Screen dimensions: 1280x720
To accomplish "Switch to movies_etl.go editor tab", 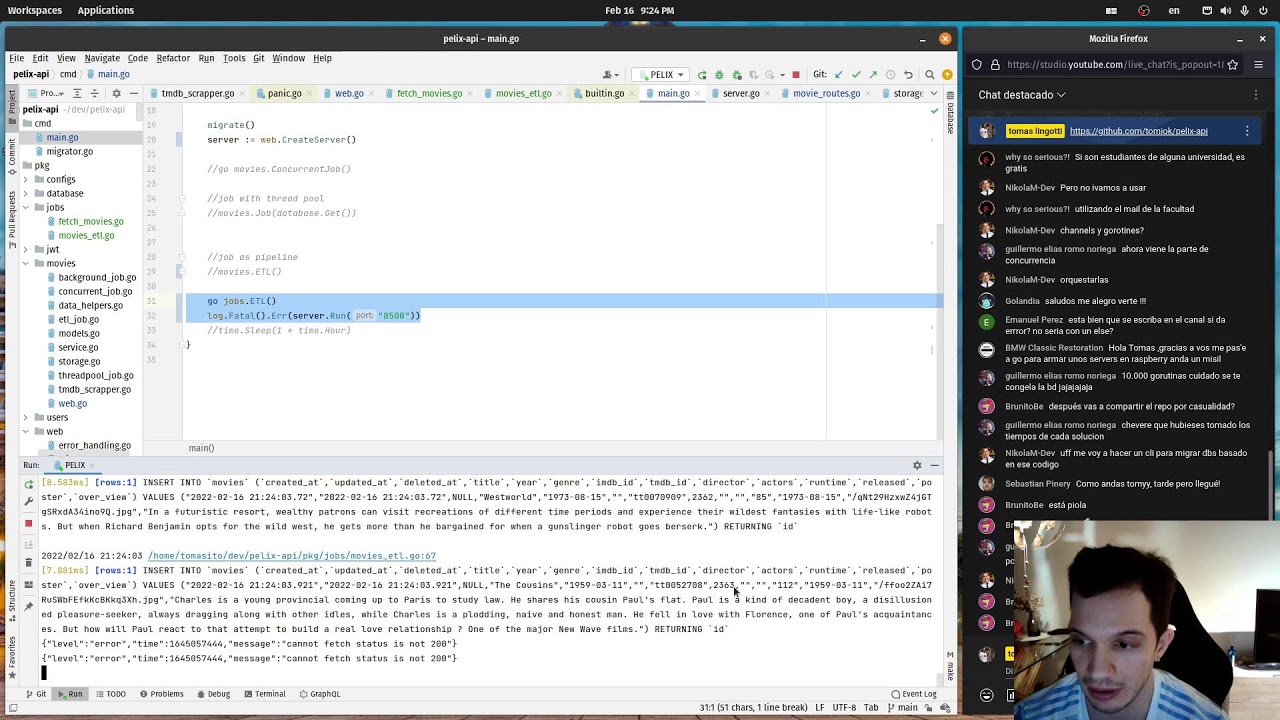I will (x=523, y=93).
